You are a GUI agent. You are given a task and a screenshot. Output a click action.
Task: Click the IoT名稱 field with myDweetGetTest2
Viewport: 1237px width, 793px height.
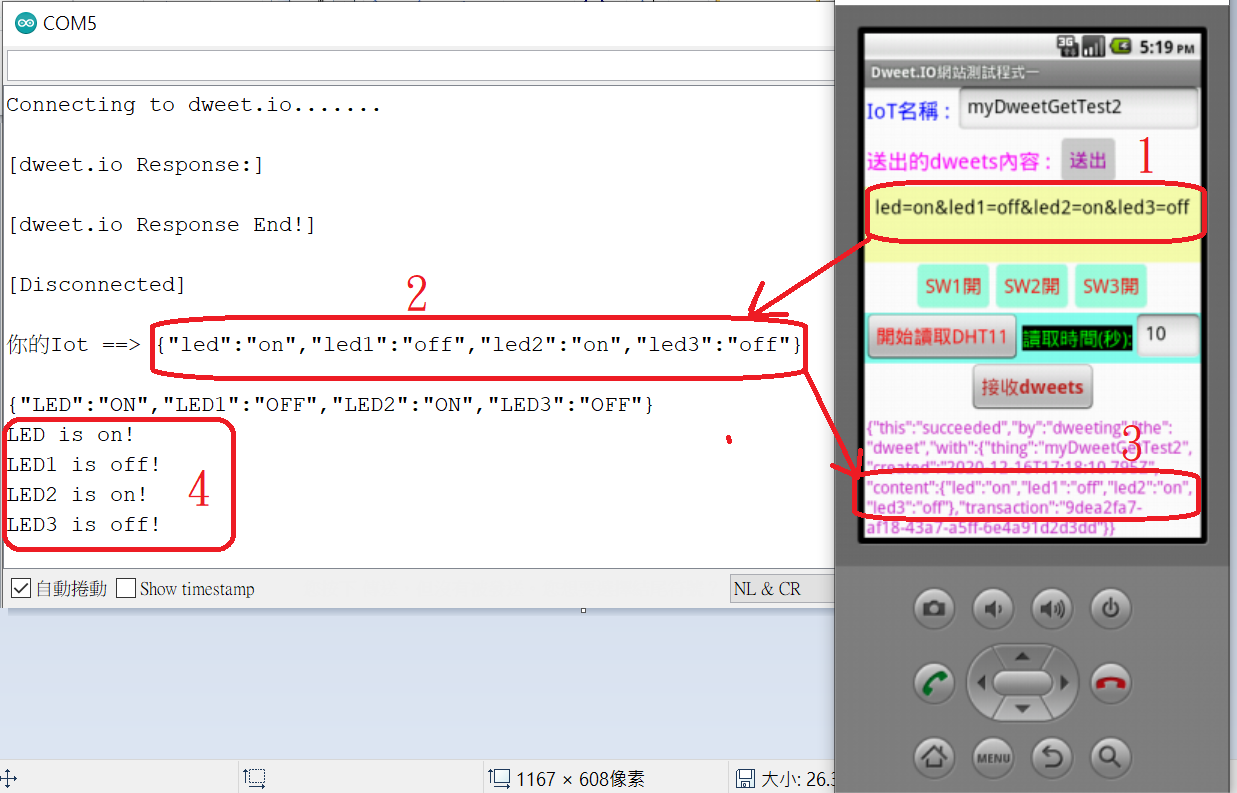pyautogui.click(x=1078, y=108)
